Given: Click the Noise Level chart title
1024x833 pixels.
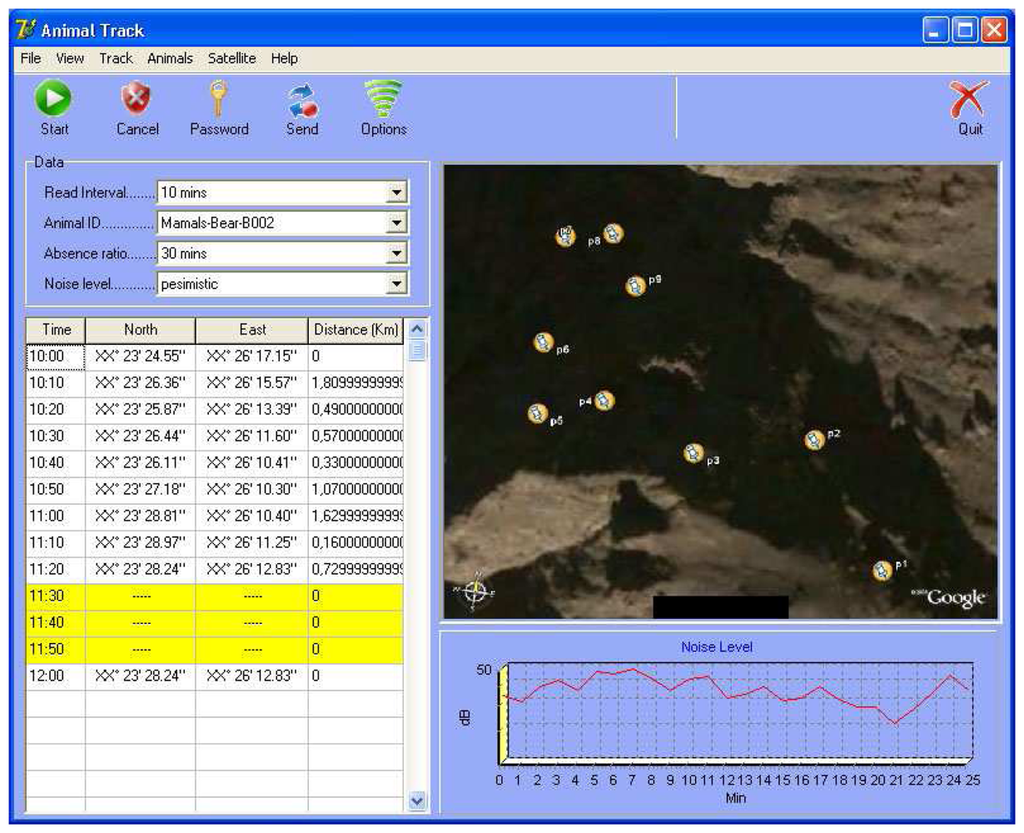Looking at the screenshot, I should tap(716, 647).
